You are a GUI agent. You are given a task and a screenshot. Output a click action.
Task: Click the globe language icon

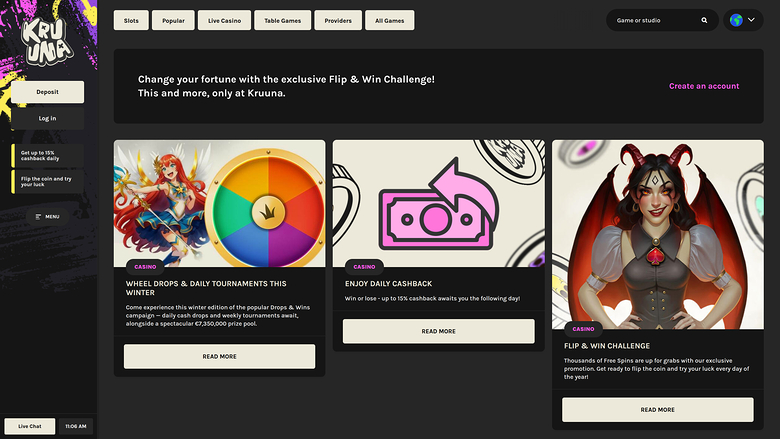[x=737, y=20]
